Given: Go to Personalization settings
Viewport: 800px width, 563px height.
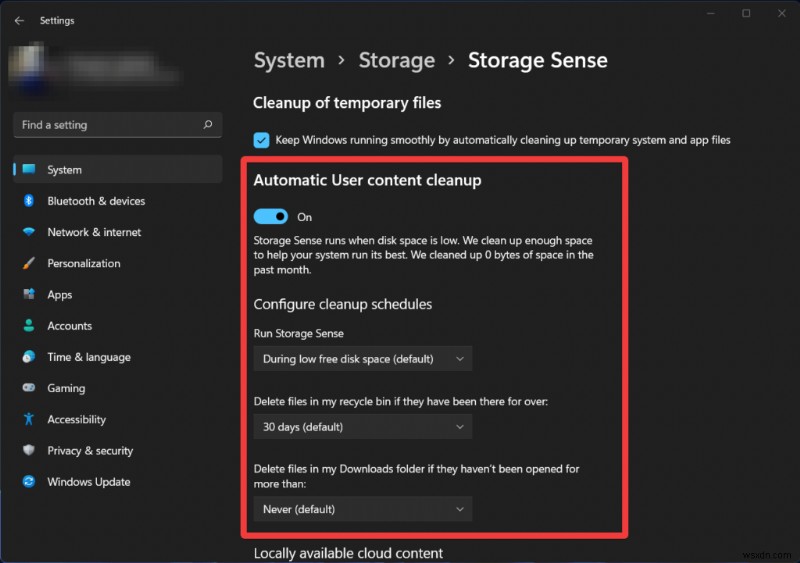Looking at the screenshot, I should coord(117,263).
